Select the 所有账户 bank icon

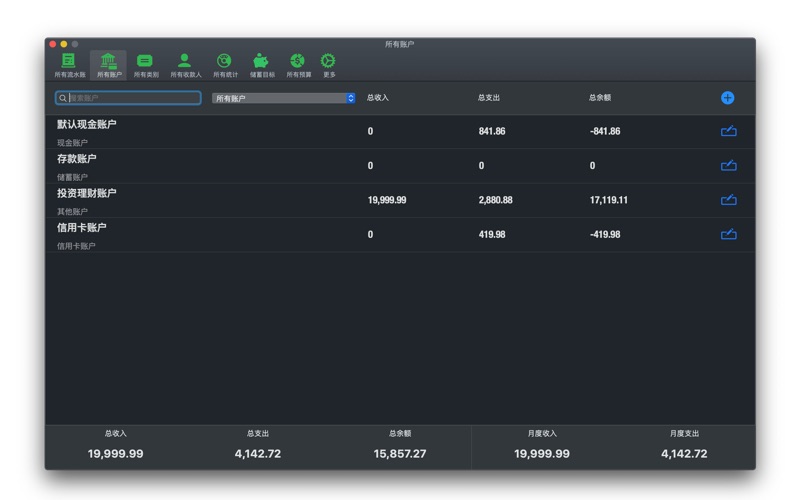coord(108,64)
